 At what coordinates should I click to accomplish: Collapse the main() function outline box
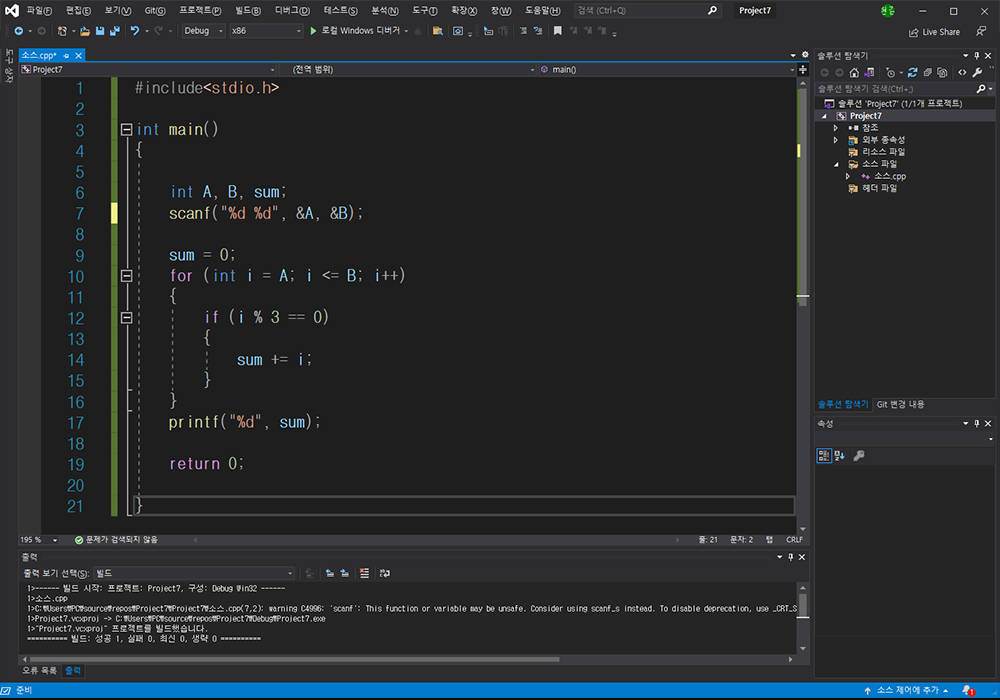[126, 129]
